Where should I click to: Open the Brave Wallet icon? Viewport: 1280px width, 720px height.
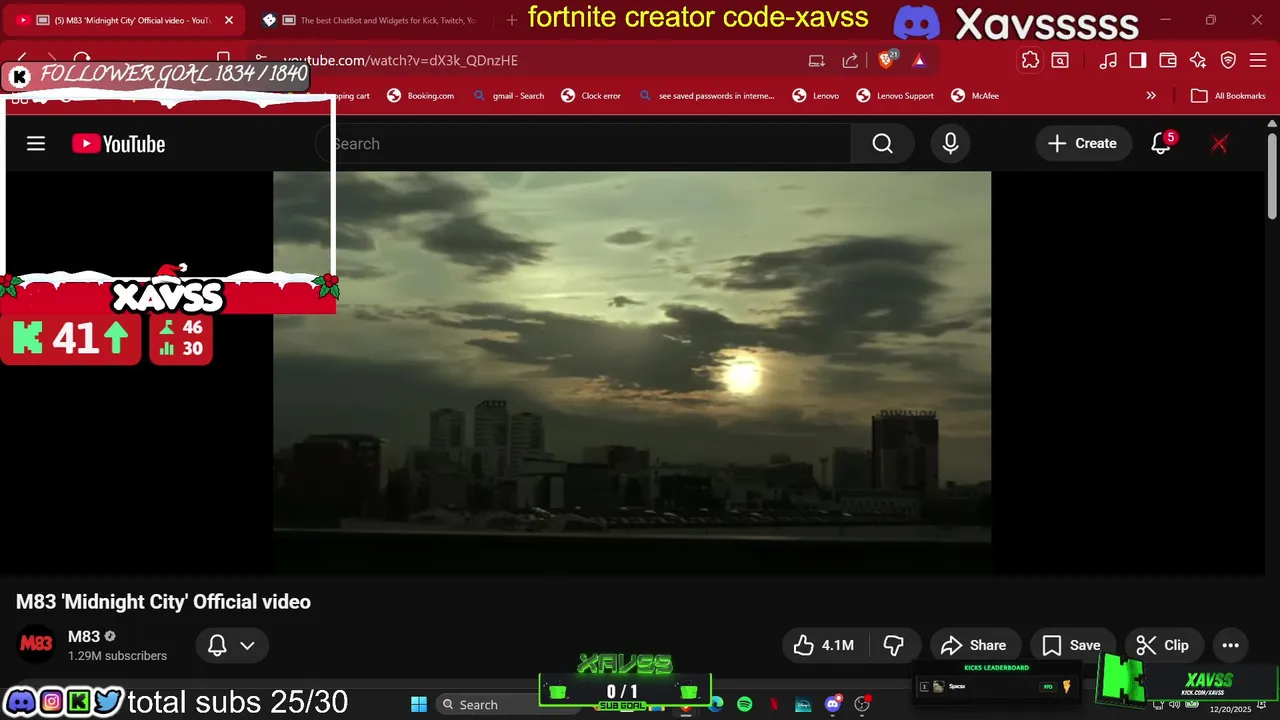(x=1168, y=60)
